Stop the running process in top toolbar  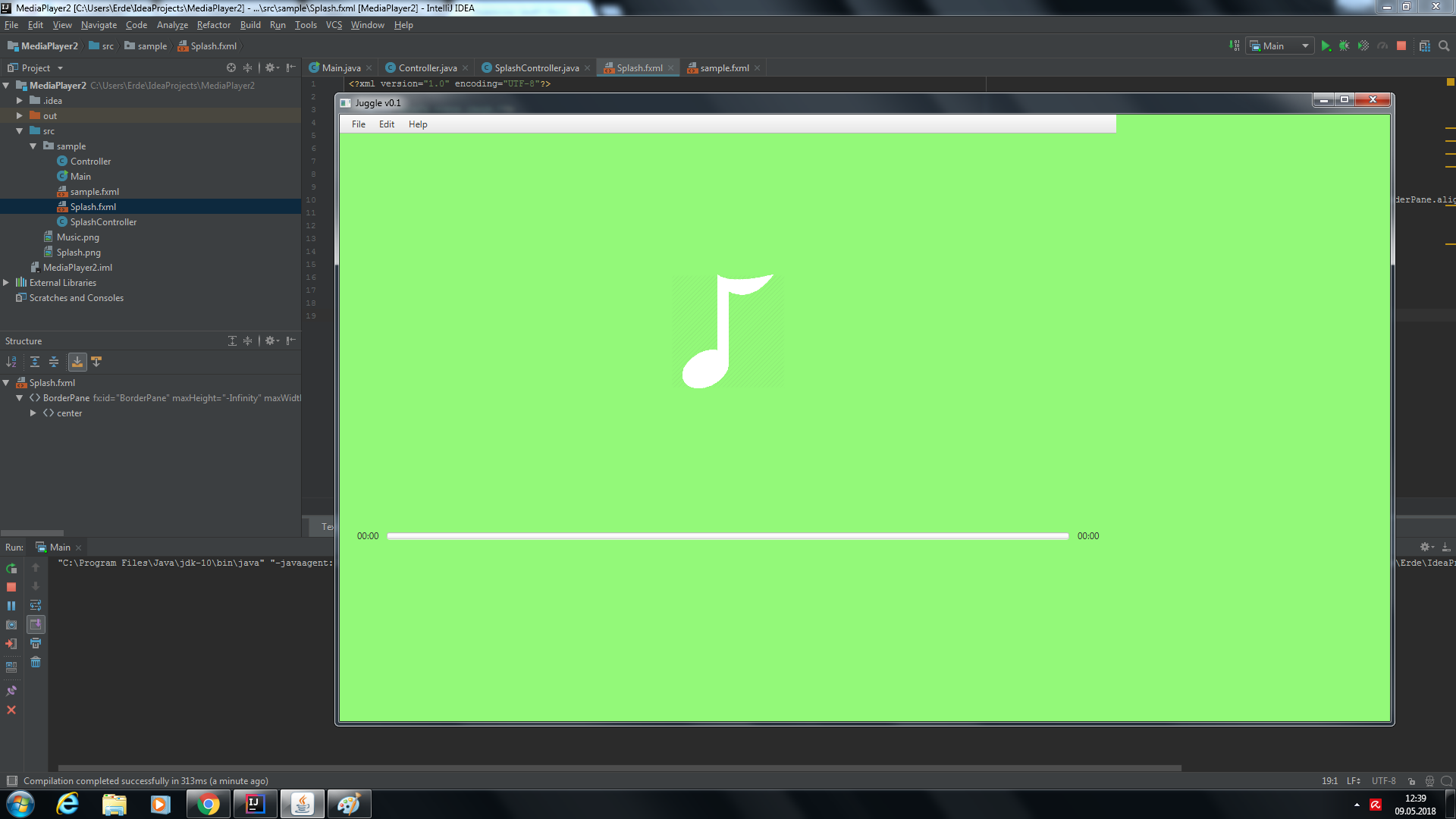coord(1401,46)
